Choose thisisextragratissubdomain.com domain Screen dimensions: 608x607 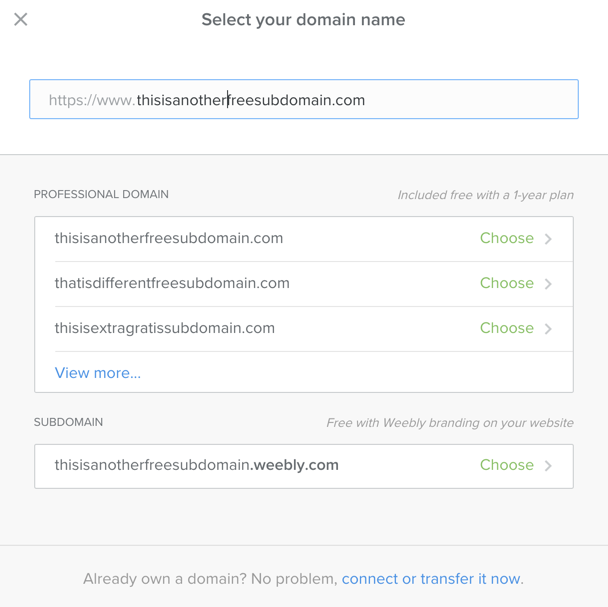(x=506, y=328)
